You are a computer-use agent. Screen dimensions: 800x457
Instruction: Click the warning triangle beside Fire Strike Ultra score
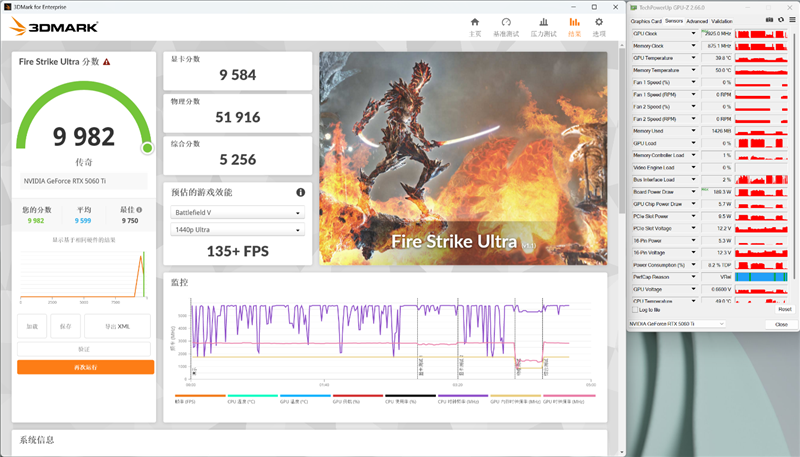tap(107, 61)
